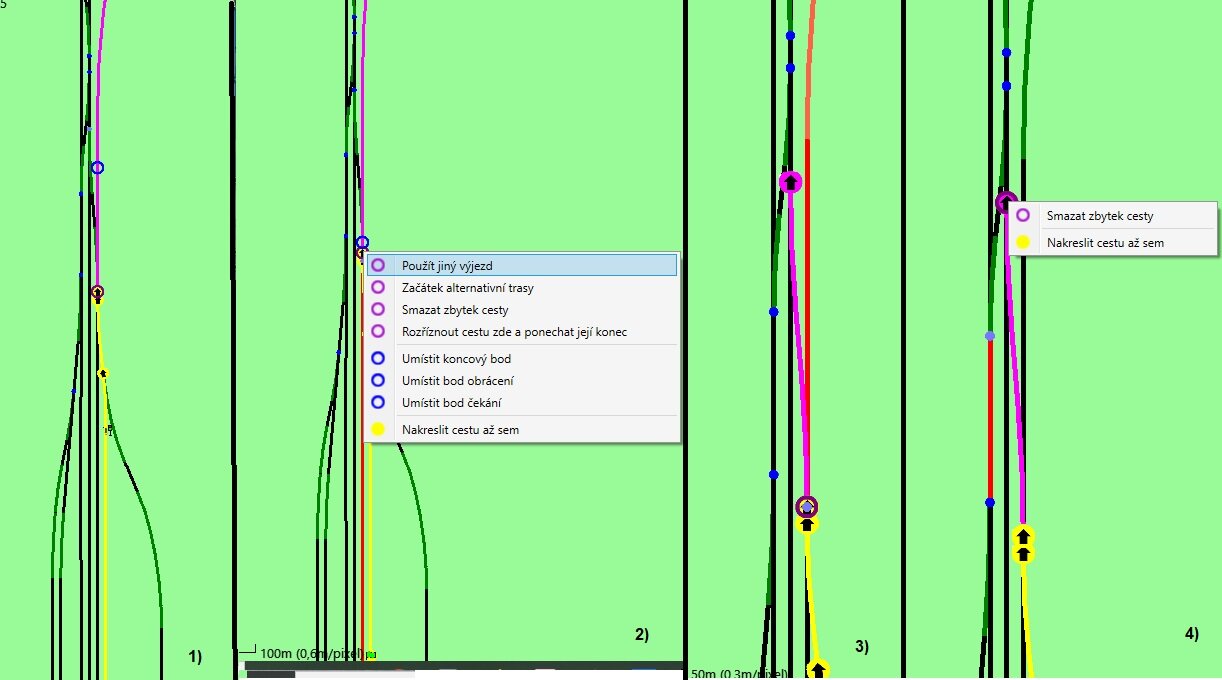Select "Umístit bod obrácení" menu item
Viewport: 1222px width, 680px height.
coord(458,381)
